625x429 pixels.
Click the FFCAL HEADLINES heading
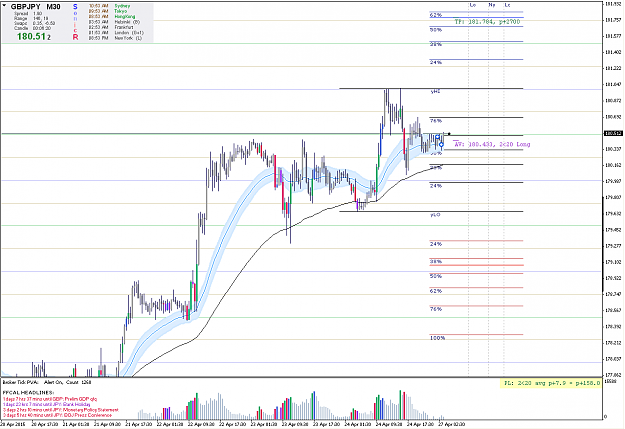(28, 393)
